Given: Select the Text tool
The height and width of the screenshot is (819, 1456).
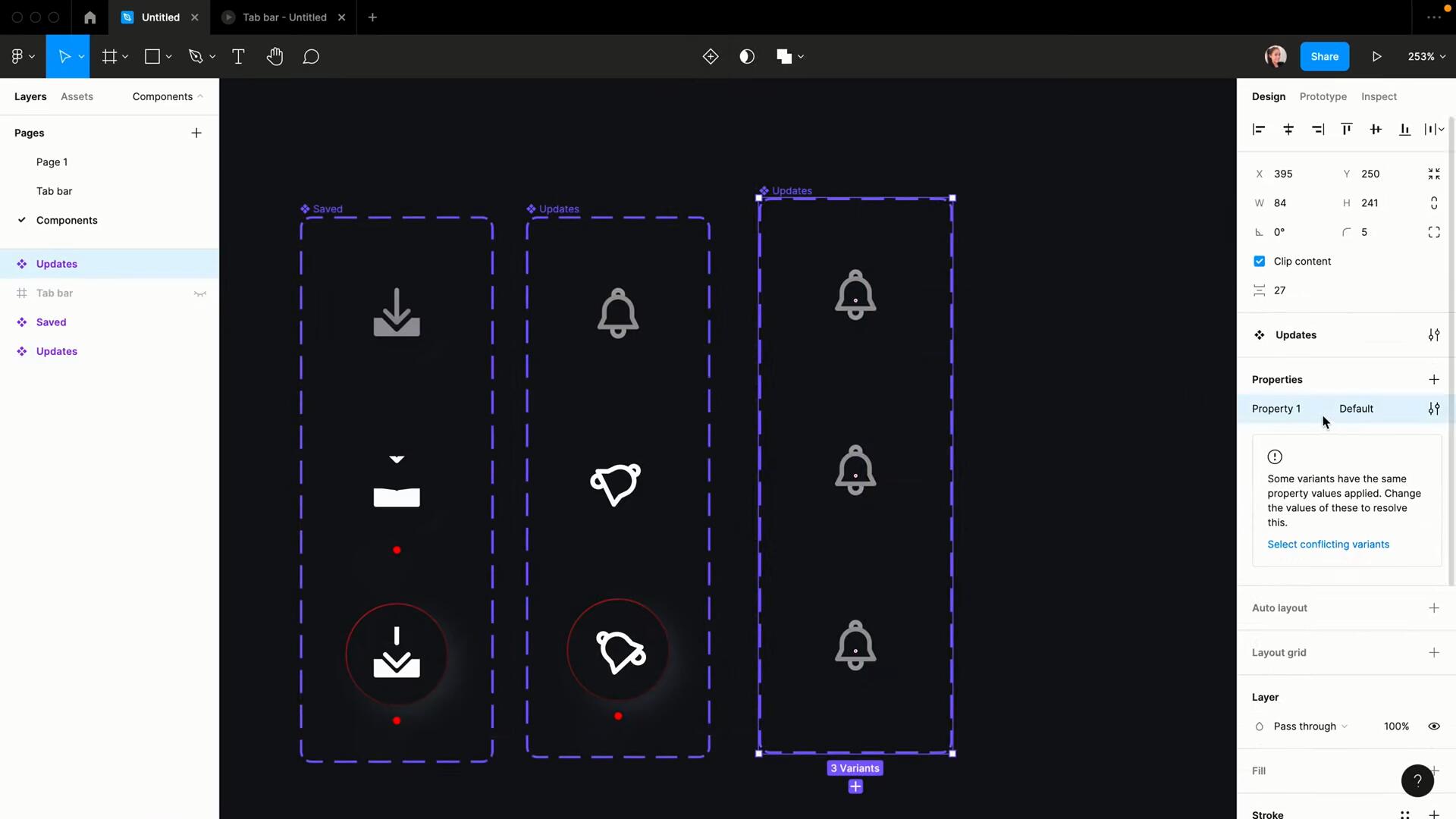Looking at the screenshot, I should coord(238,57).
